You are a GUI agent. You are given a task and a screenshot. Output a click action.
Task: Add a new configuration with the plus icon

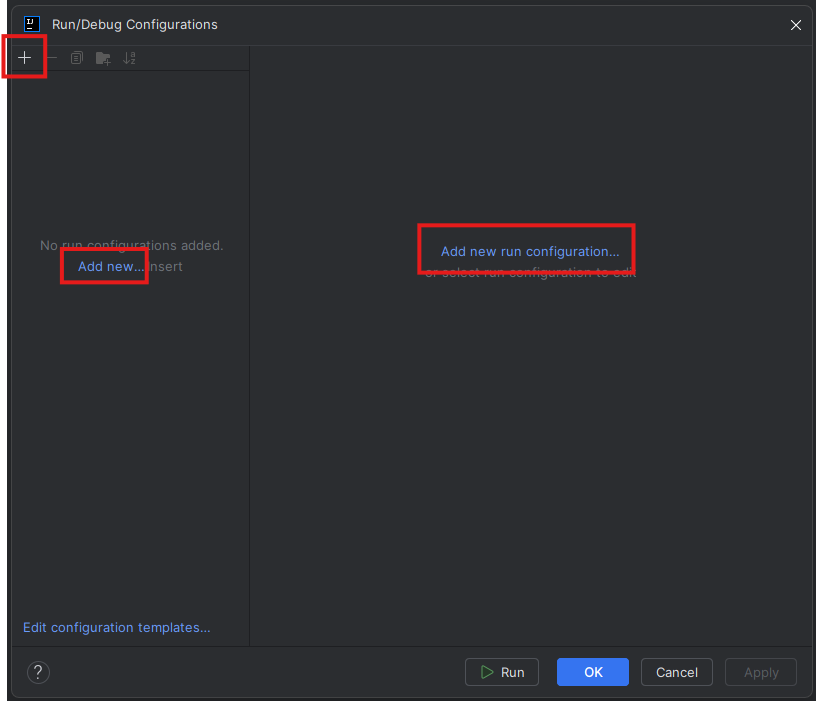point(24,57)
